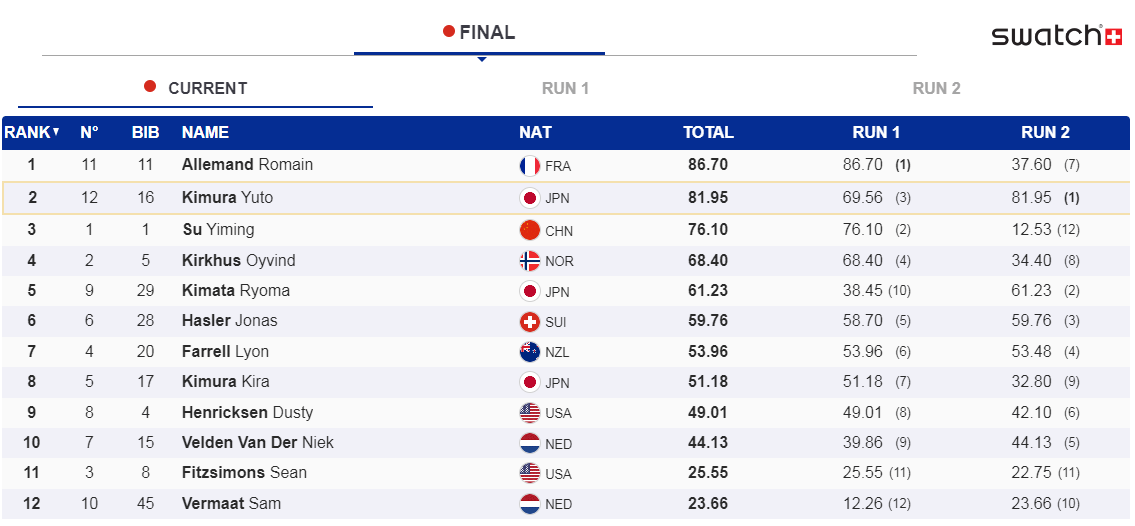Click the Netherlands flag beside Vermaat Sam
Viewport: 1135px width, 526px height.
click(530, 504)
